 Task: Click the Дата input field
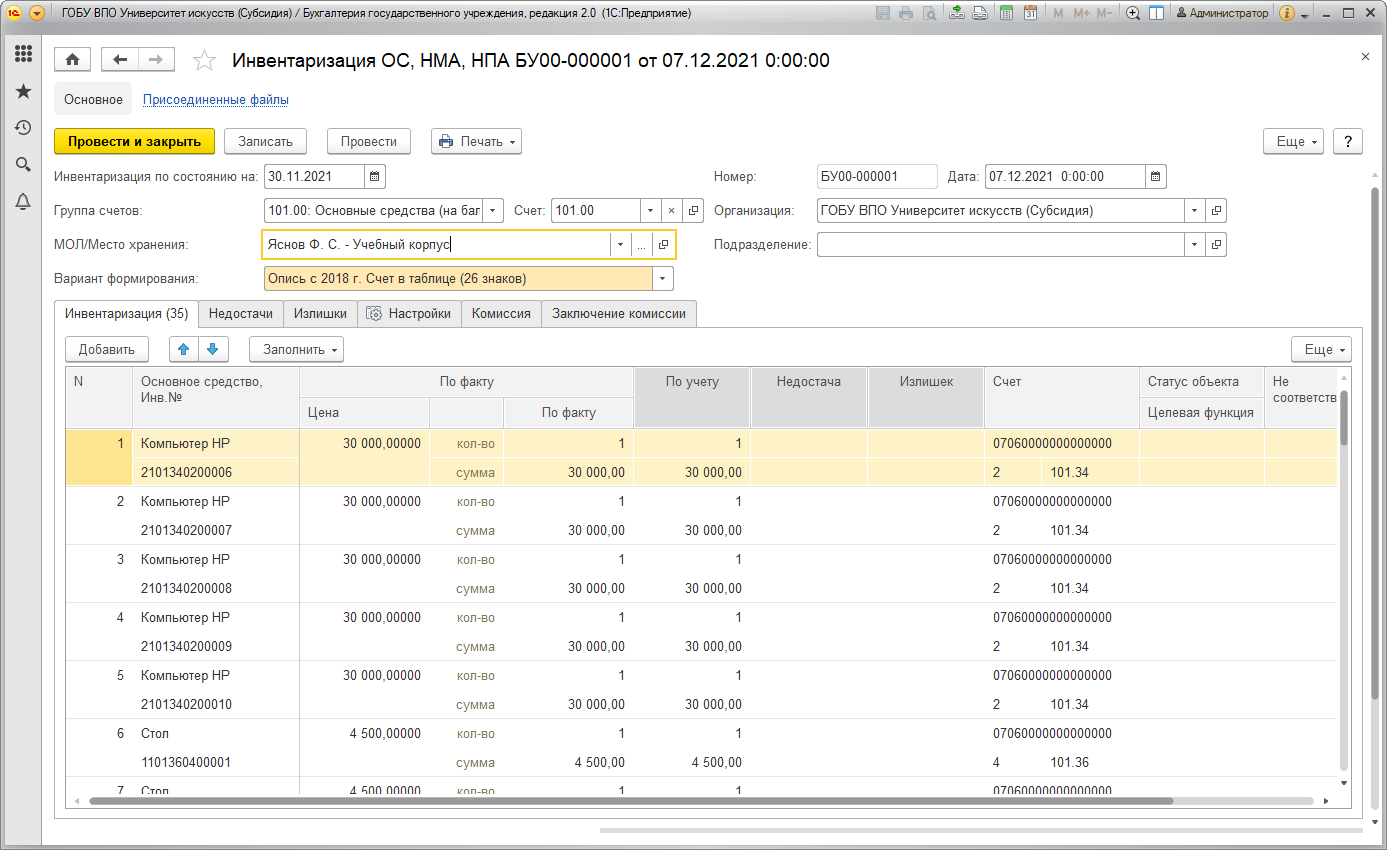(x=1065, y=177)
